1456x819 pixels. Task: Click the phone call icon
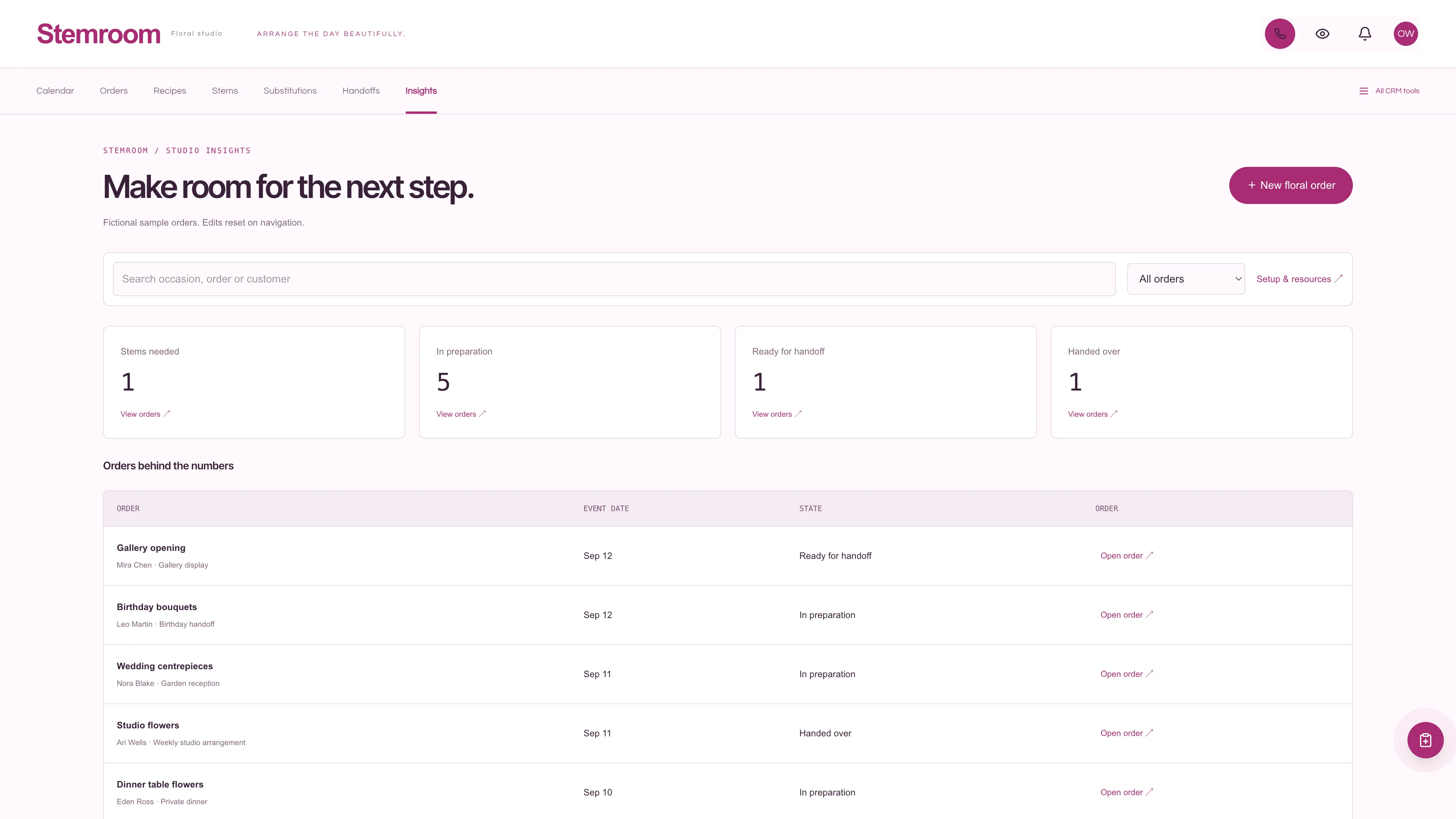[x=1280, y=34]
